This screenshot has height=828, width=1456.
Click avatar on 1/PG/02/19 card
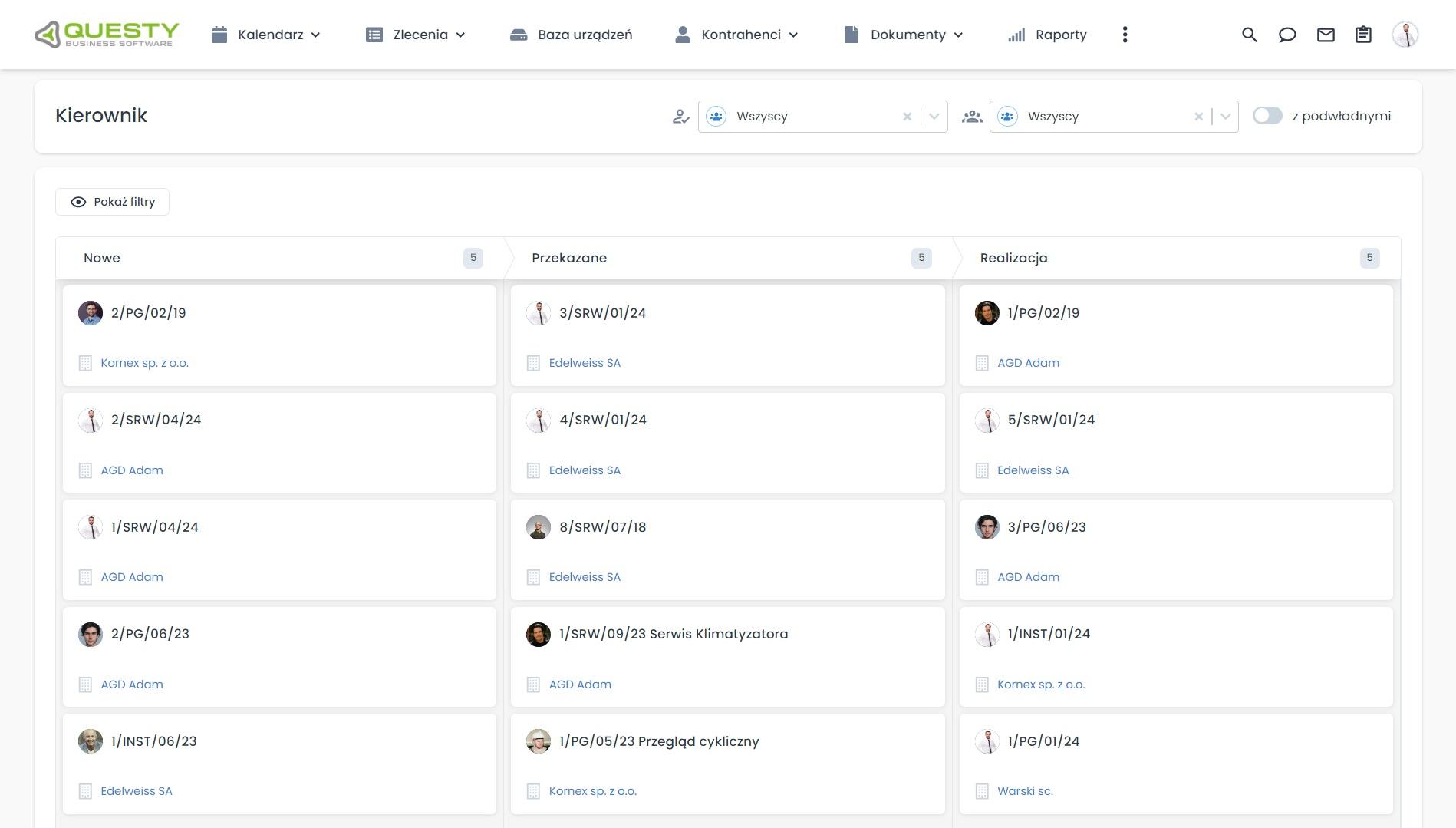[987, 313]
